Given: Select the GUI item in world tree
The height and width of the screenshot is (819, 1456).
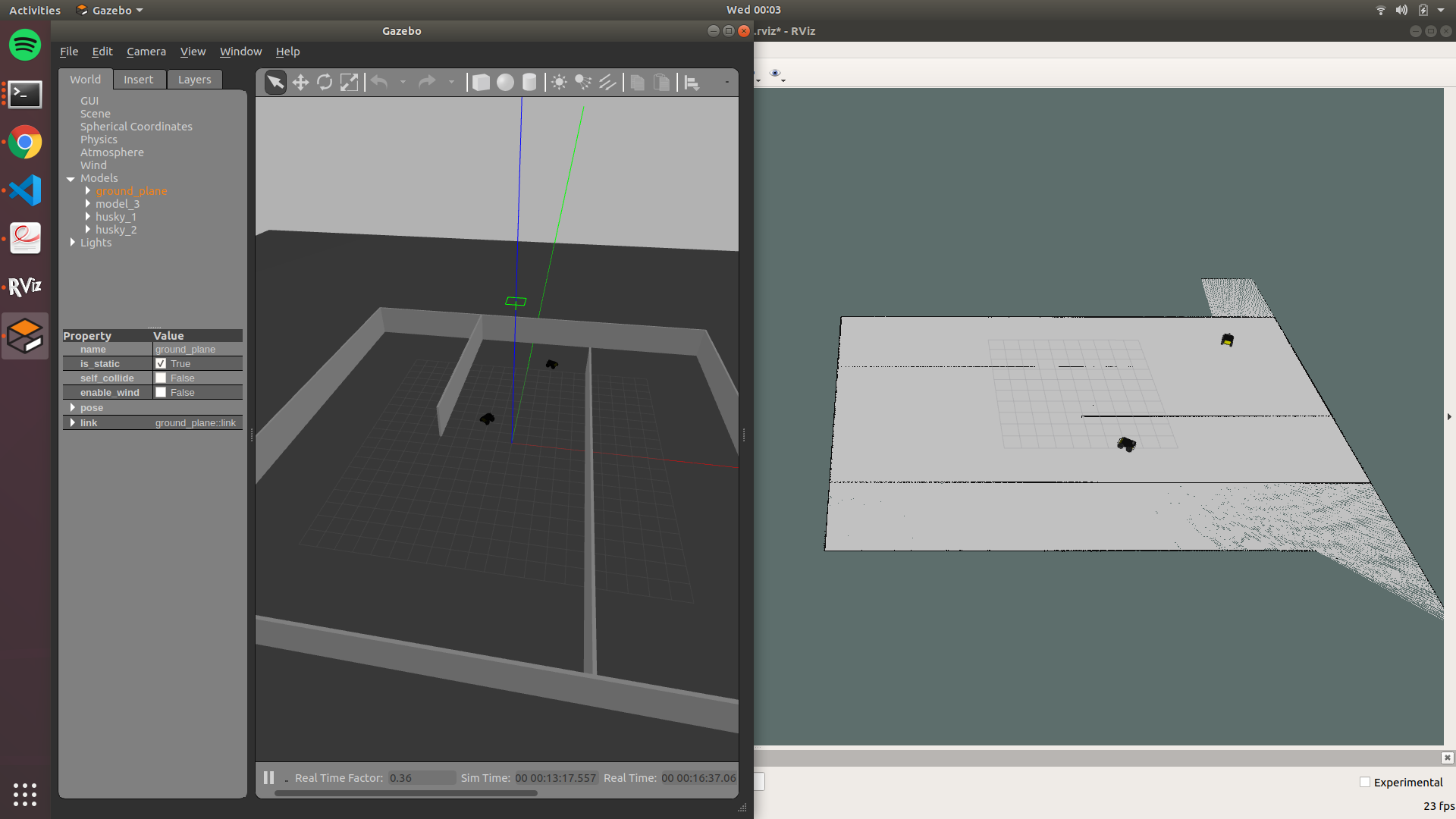Looking at the screenshot, I should click(x=89, y=101).
